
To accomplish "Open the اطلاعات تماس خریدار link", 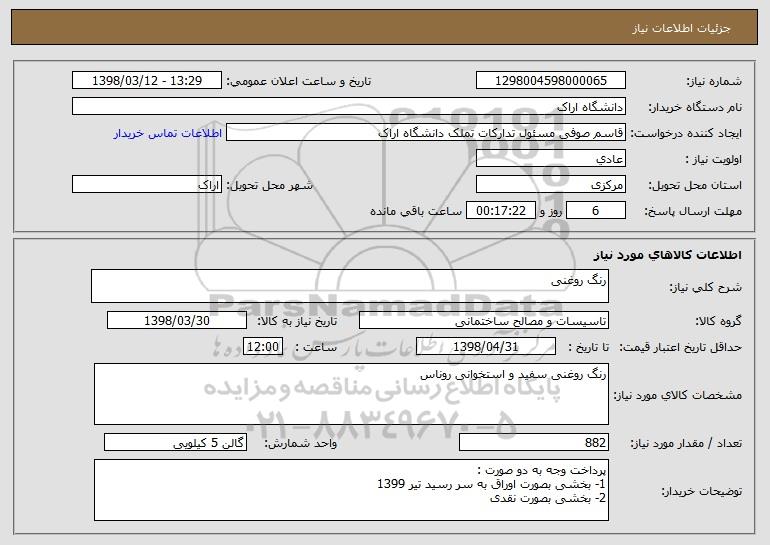I will click(168, 134).
